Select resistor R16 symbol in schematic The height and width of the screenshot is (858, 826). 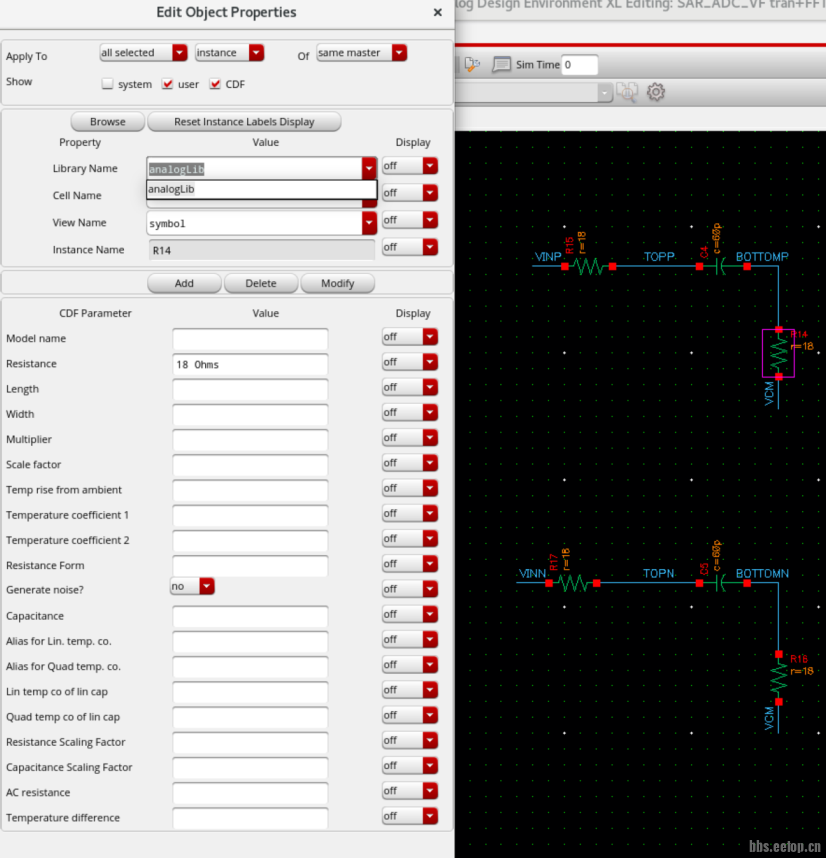[778, 678]
